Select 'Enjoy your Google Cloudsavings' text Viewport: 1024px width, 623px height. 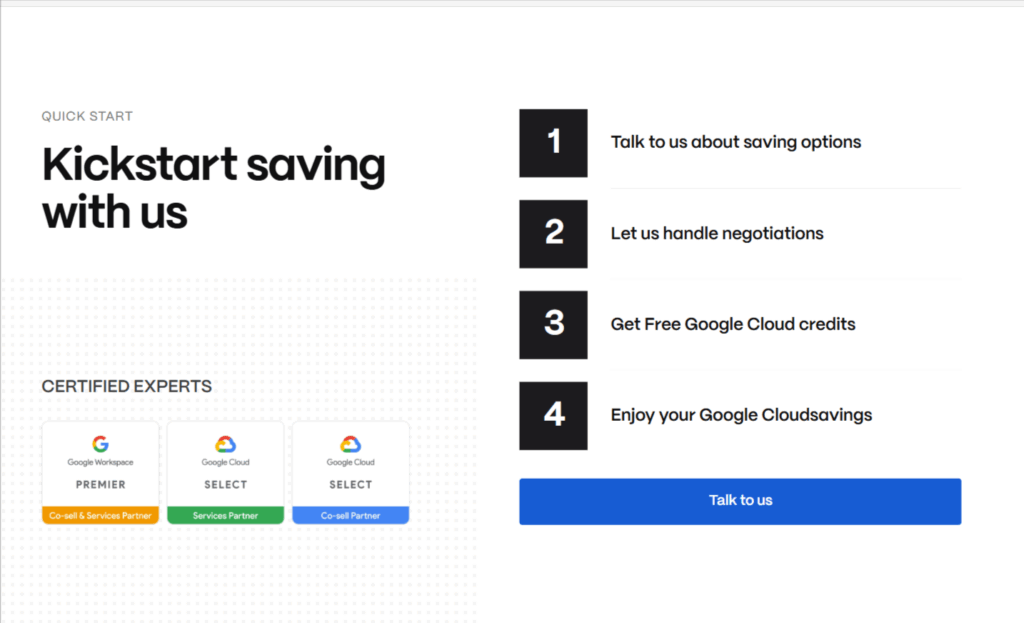coord(741,415)
